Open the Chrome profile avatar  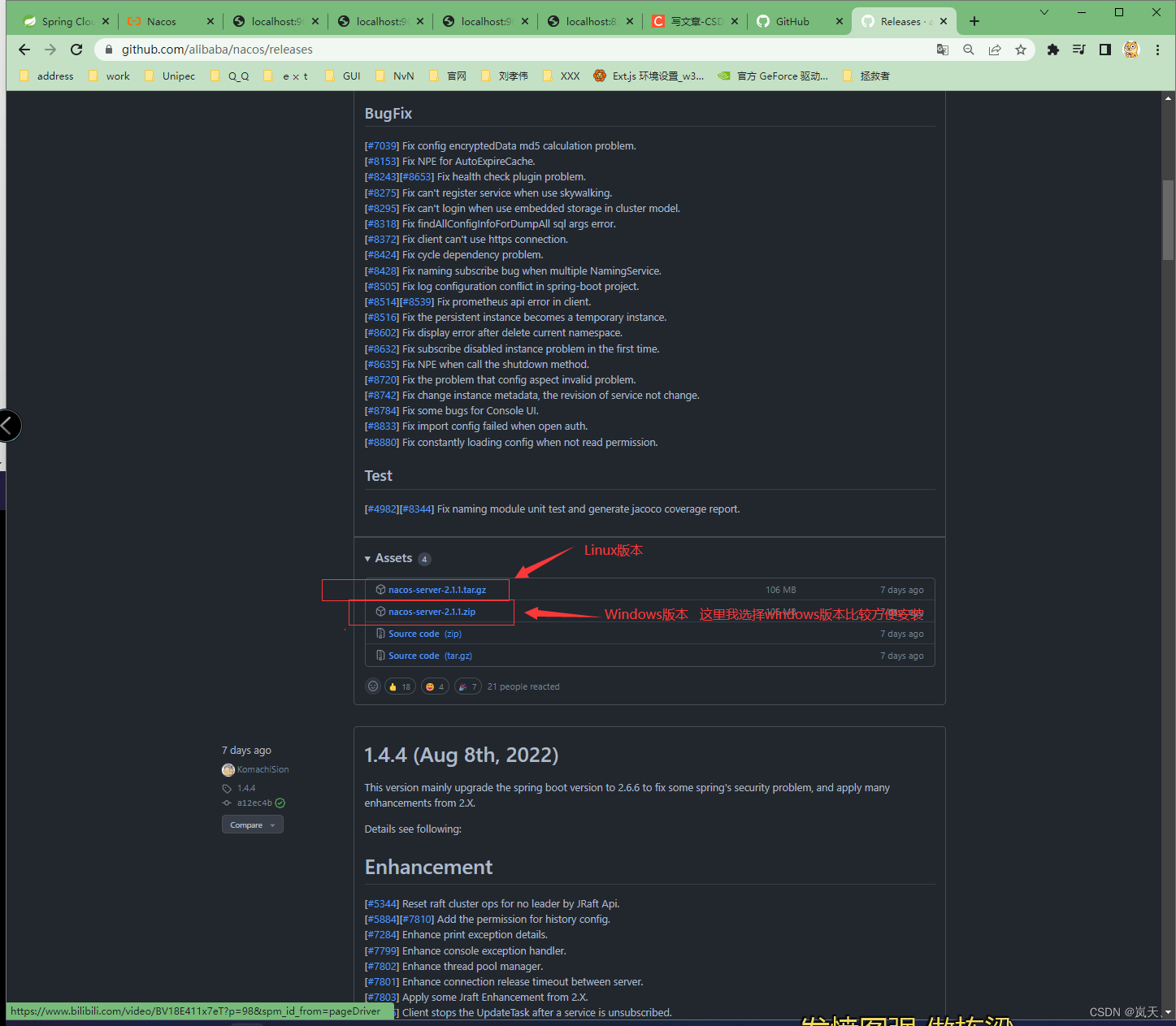pos(1131,50)
